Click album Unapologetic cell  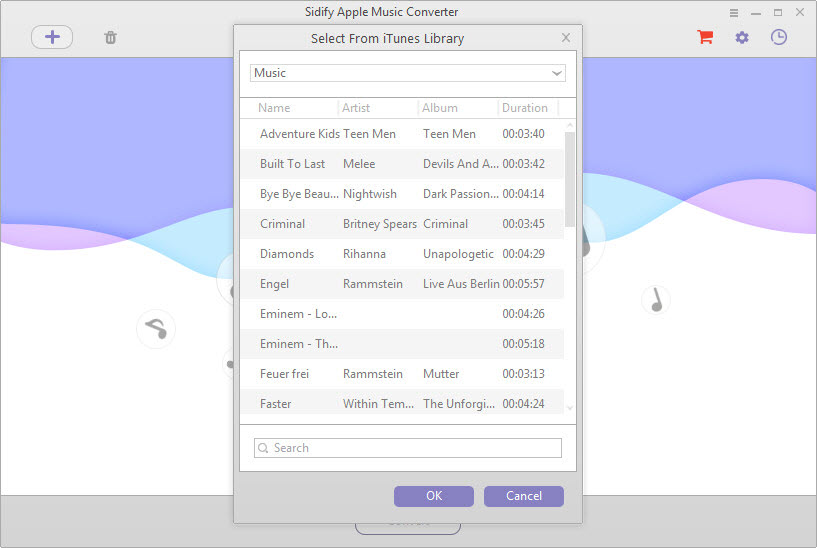click(458, 254)
